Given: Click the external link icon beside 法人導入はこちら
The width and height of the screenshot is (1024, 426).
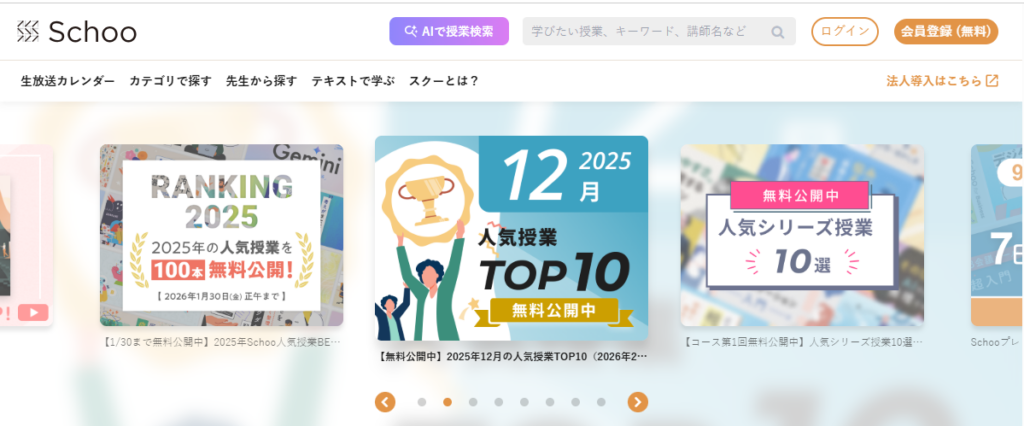Looking at the screenshot, I should tap(992, 81).
